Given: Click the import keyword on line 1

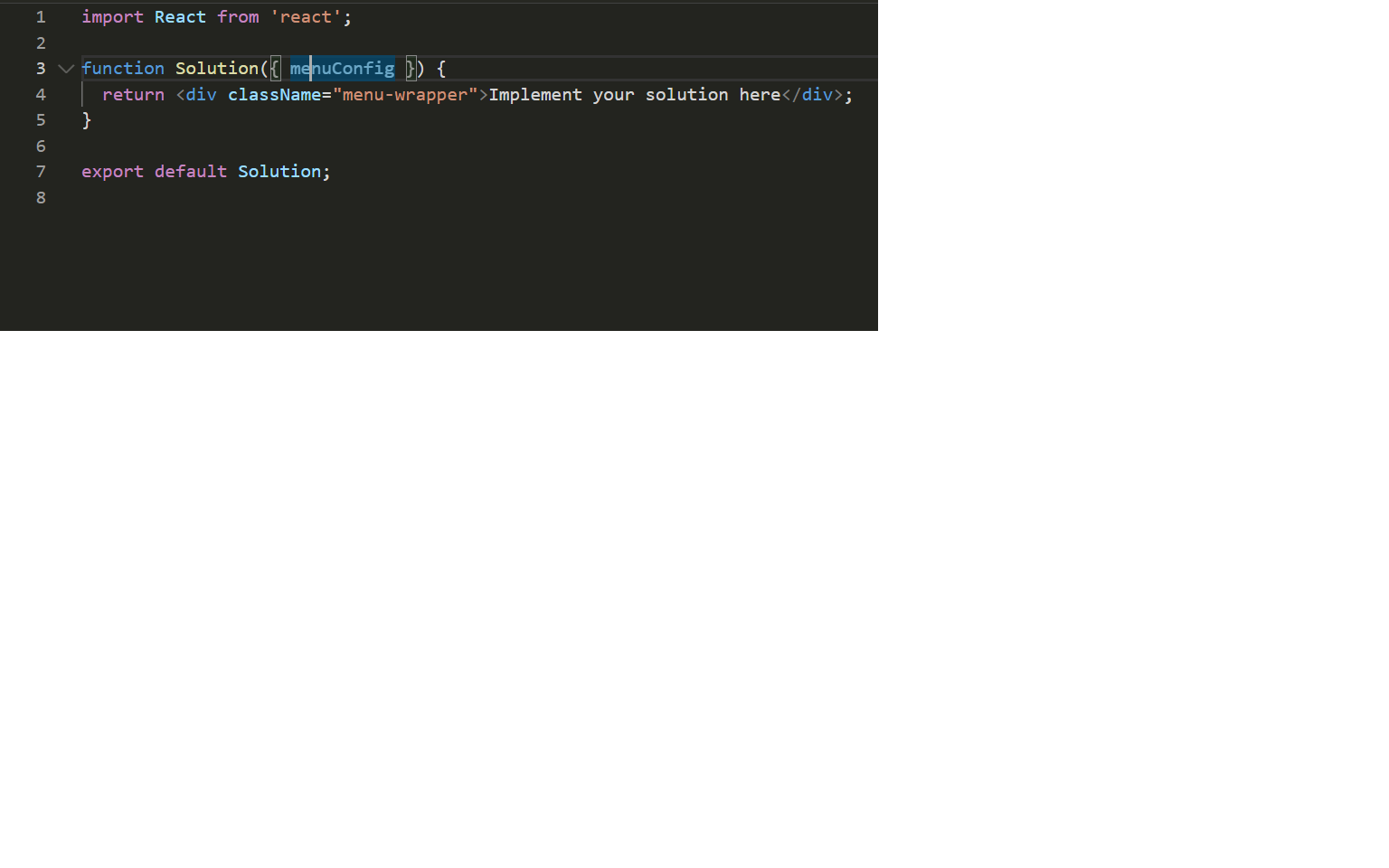Looking at the screenshot, I should 112,16.
